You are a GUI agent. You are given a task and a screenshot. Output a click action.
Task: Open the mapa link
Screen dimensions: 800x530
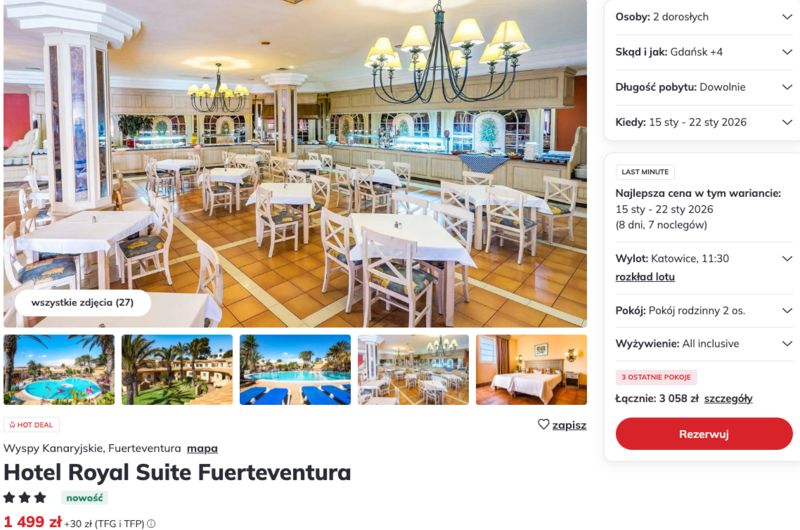(202, 448)
